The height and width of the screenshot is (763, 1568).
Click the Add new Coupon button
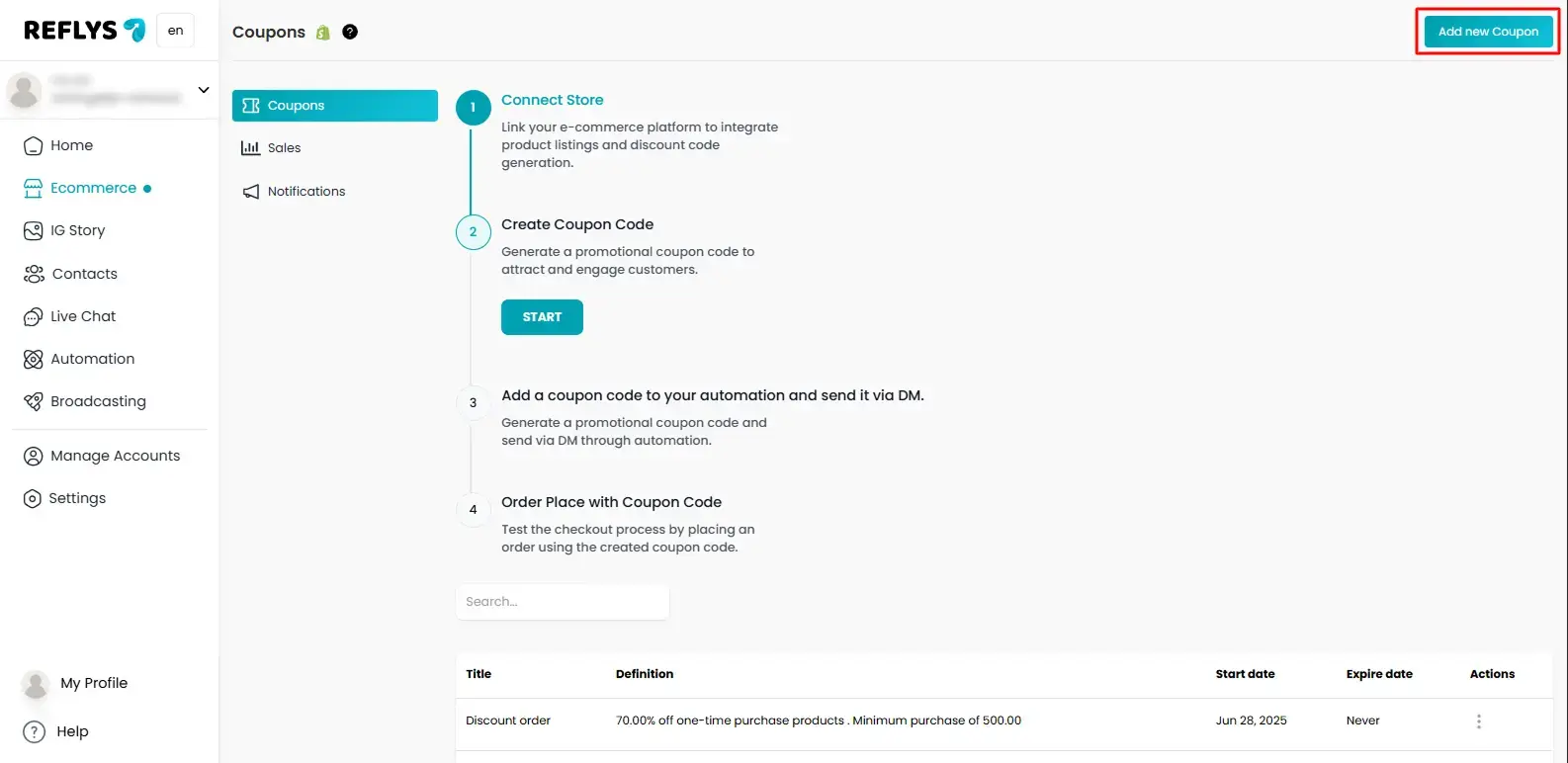[1488, 32]
